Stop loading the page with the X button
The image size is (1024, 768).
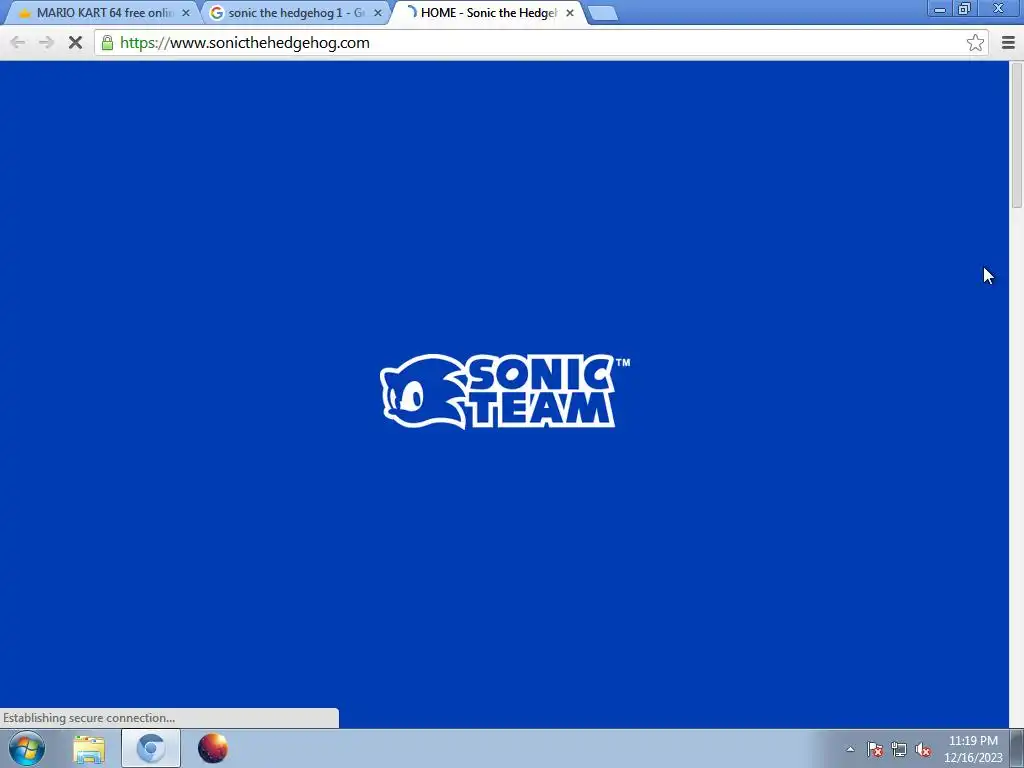click(x=75, y=43)
